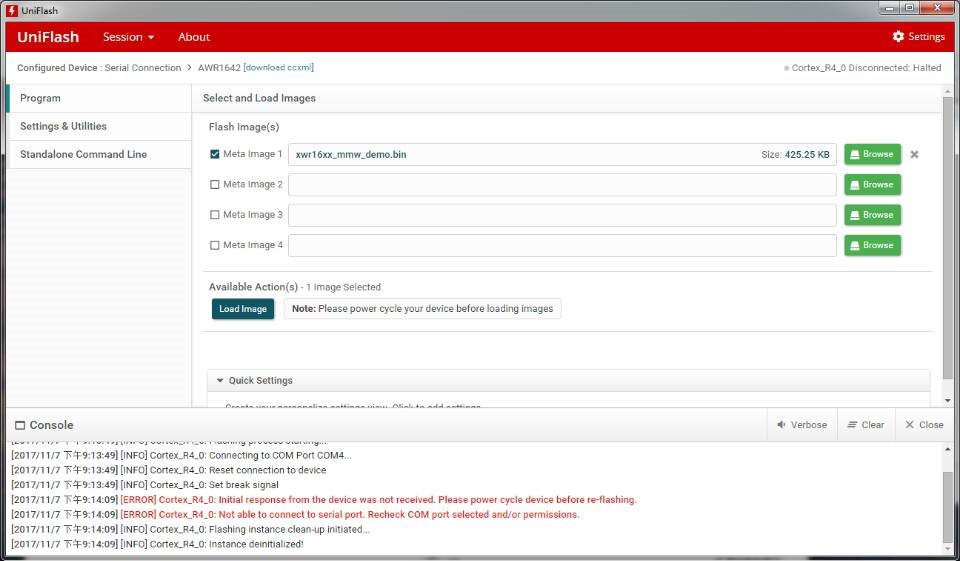Screen dimensions: 960x561
Task: Click the AWR1642 device name
Action: (x=219, y=67)
